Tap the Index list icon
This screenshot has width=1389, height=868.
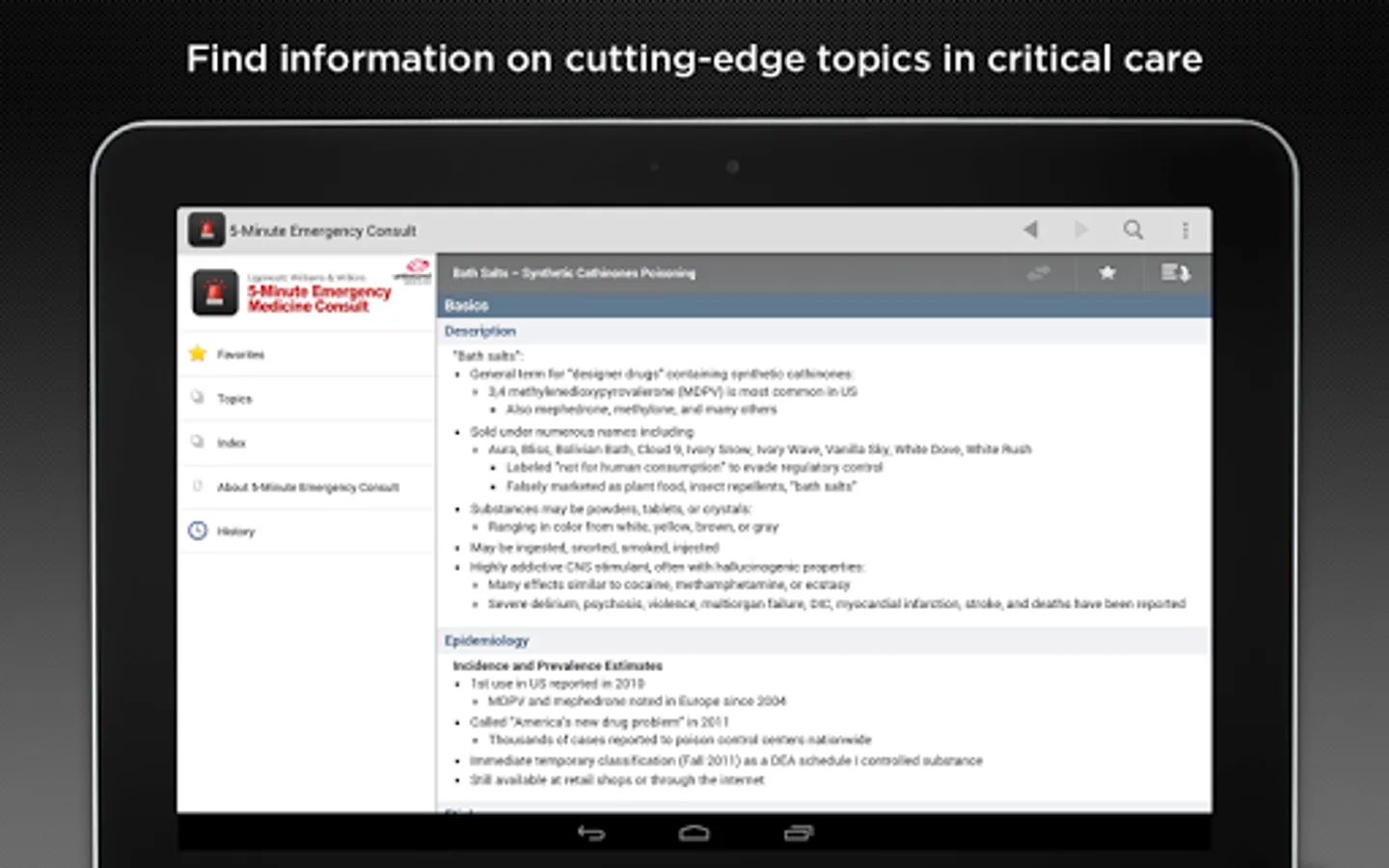tap(198, 442)
